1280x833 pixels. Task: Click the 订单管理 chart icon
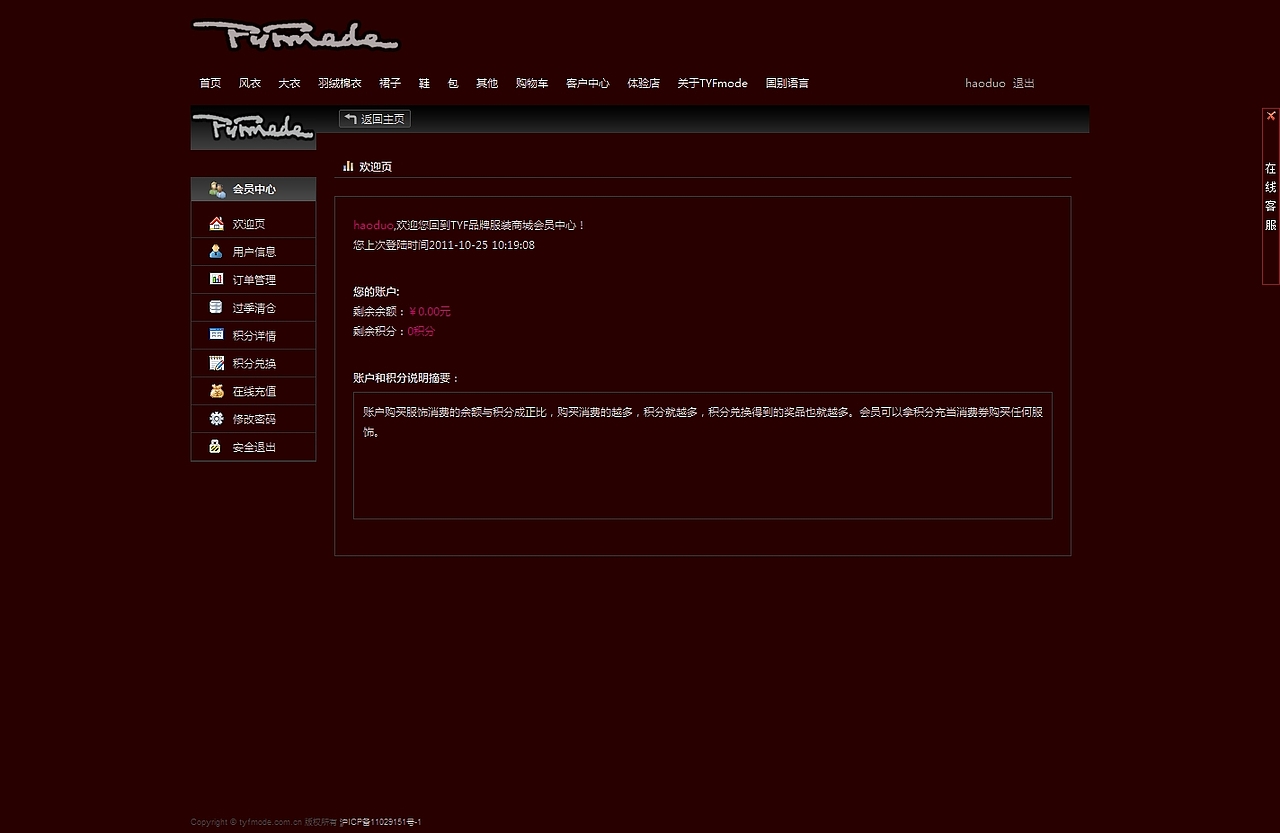coord(216,279)
